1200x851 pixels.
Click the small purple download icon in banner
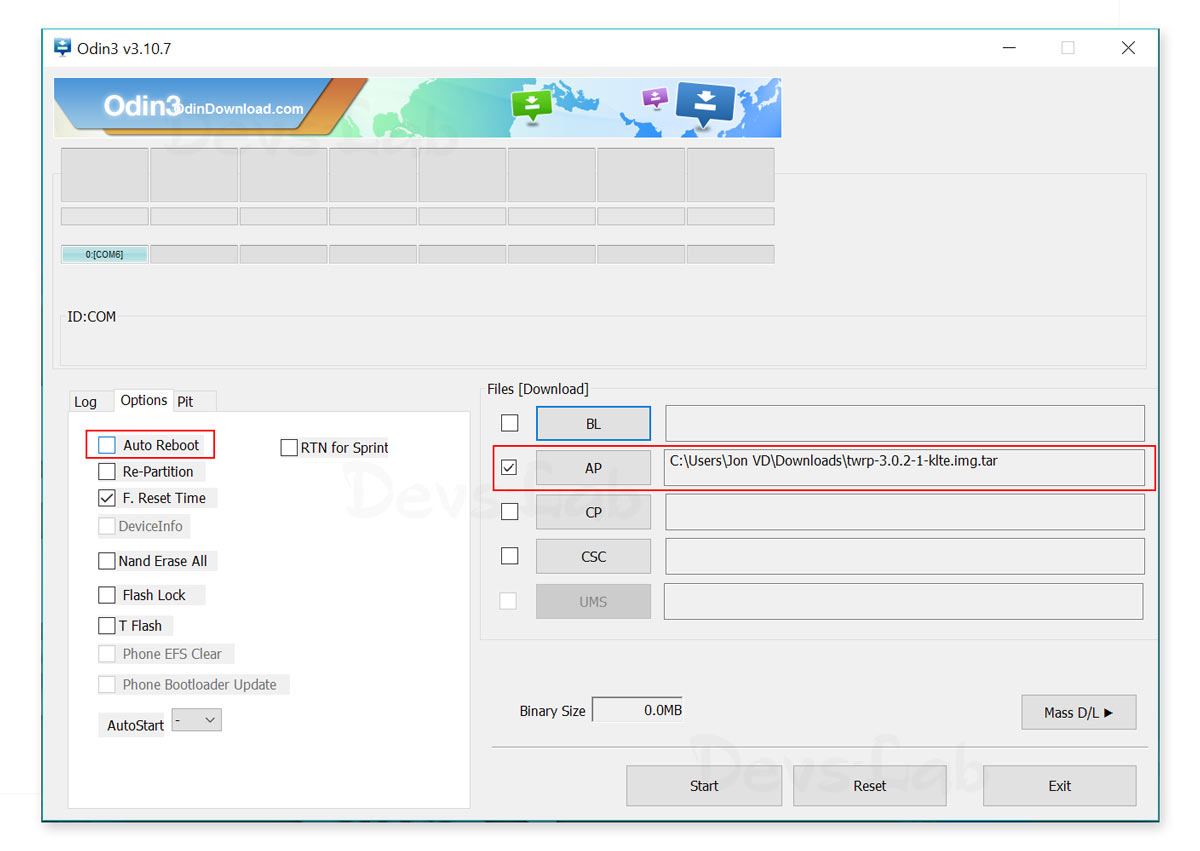tap(655, 98)
